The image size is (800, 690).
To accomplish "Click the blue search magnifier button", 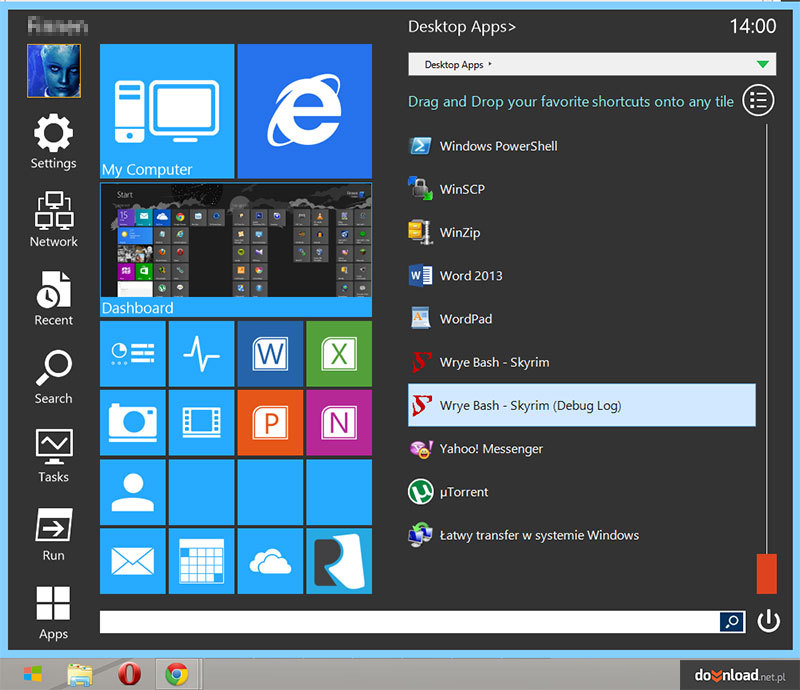I will click(x=732, y=622).
